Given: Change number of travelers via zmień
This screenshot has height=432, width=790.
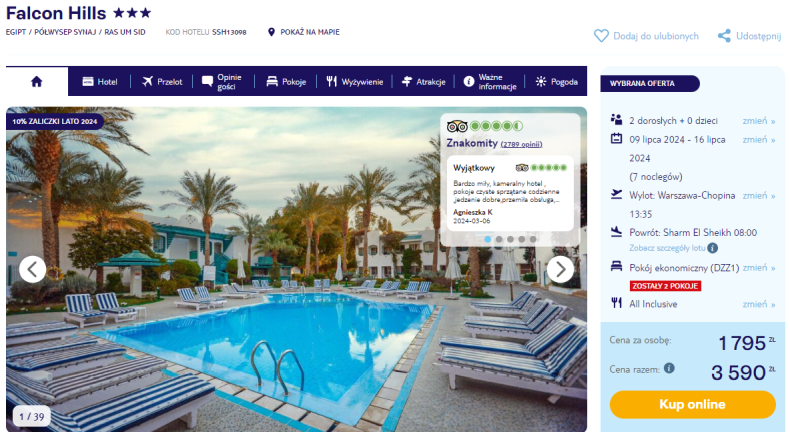Looking at the screenshot, I should click(758, 121).
